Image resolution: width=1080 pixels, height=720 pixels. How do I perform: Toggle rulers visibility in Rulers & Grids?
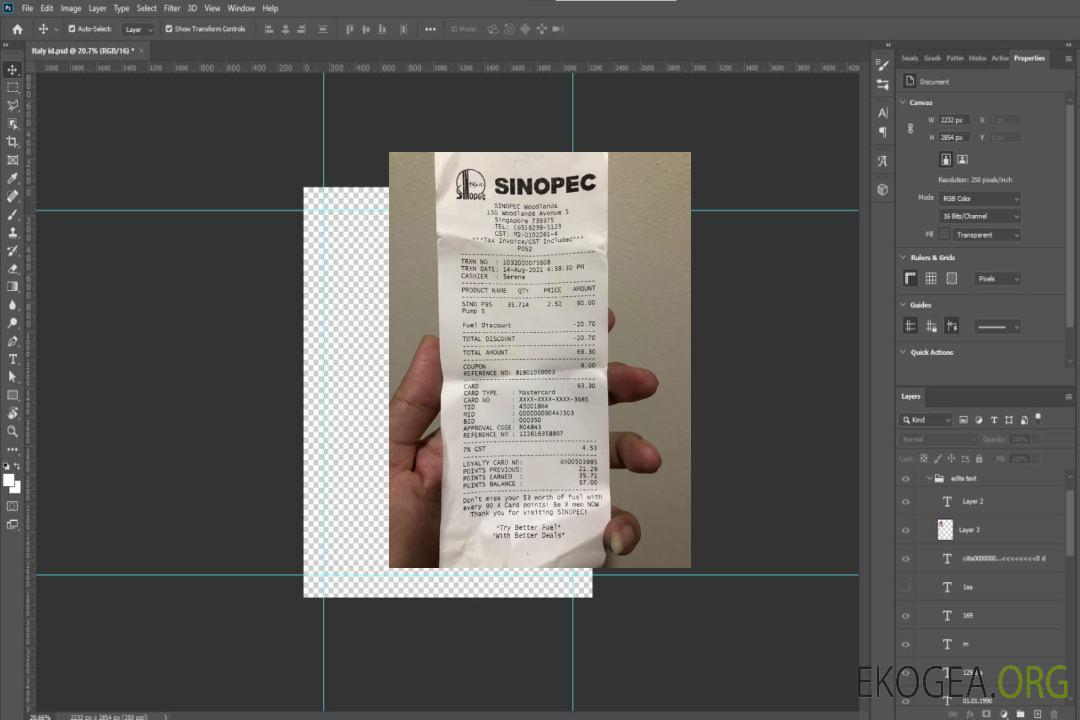911,278
